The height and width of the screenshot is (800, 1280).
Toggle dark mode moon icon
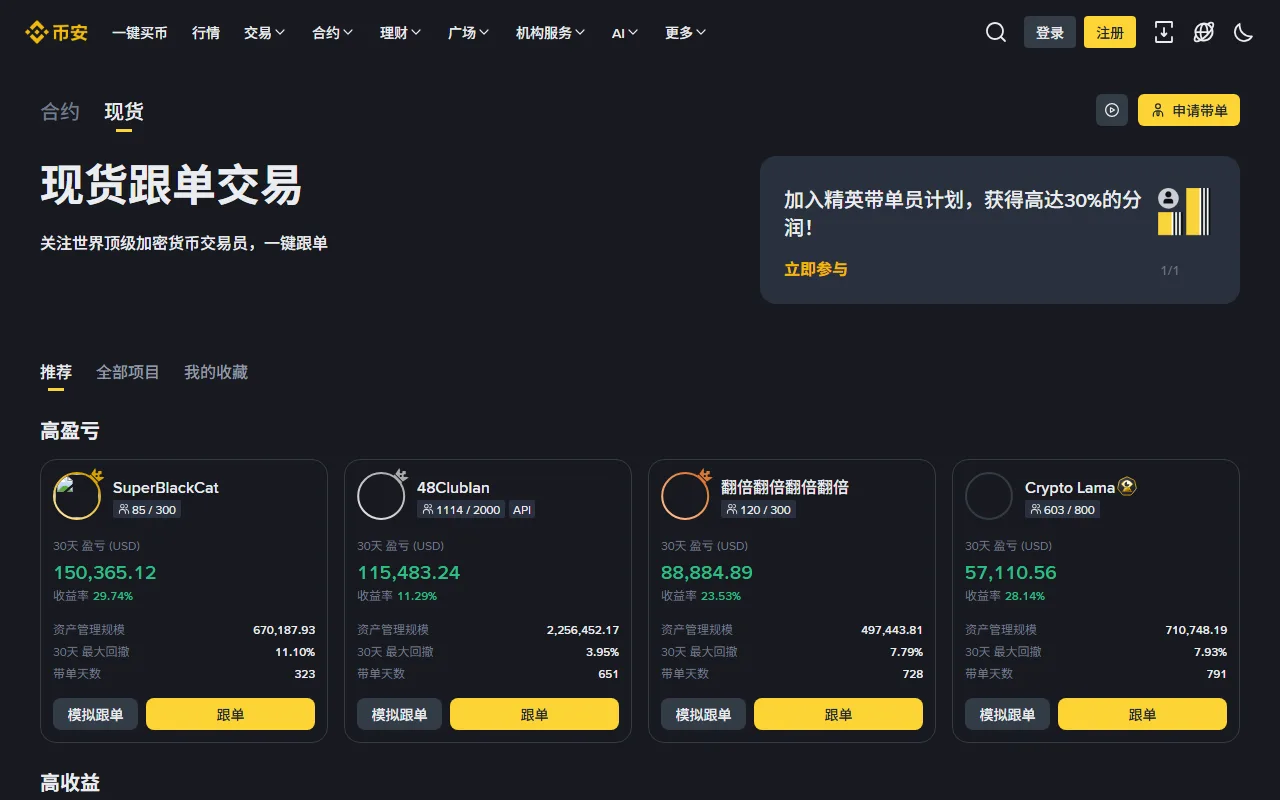coord(1244,32)
